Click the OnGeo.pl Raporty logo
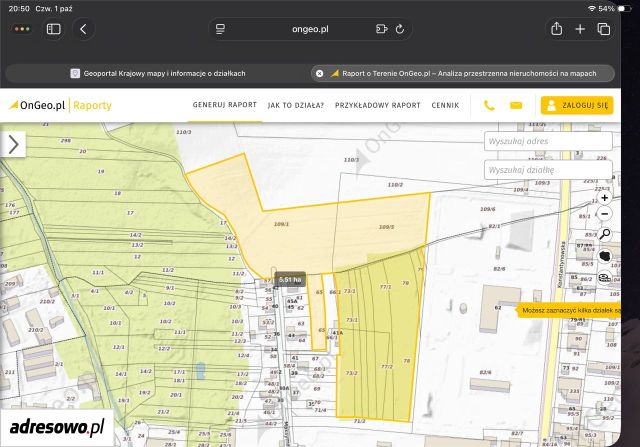 click(60, 105)
